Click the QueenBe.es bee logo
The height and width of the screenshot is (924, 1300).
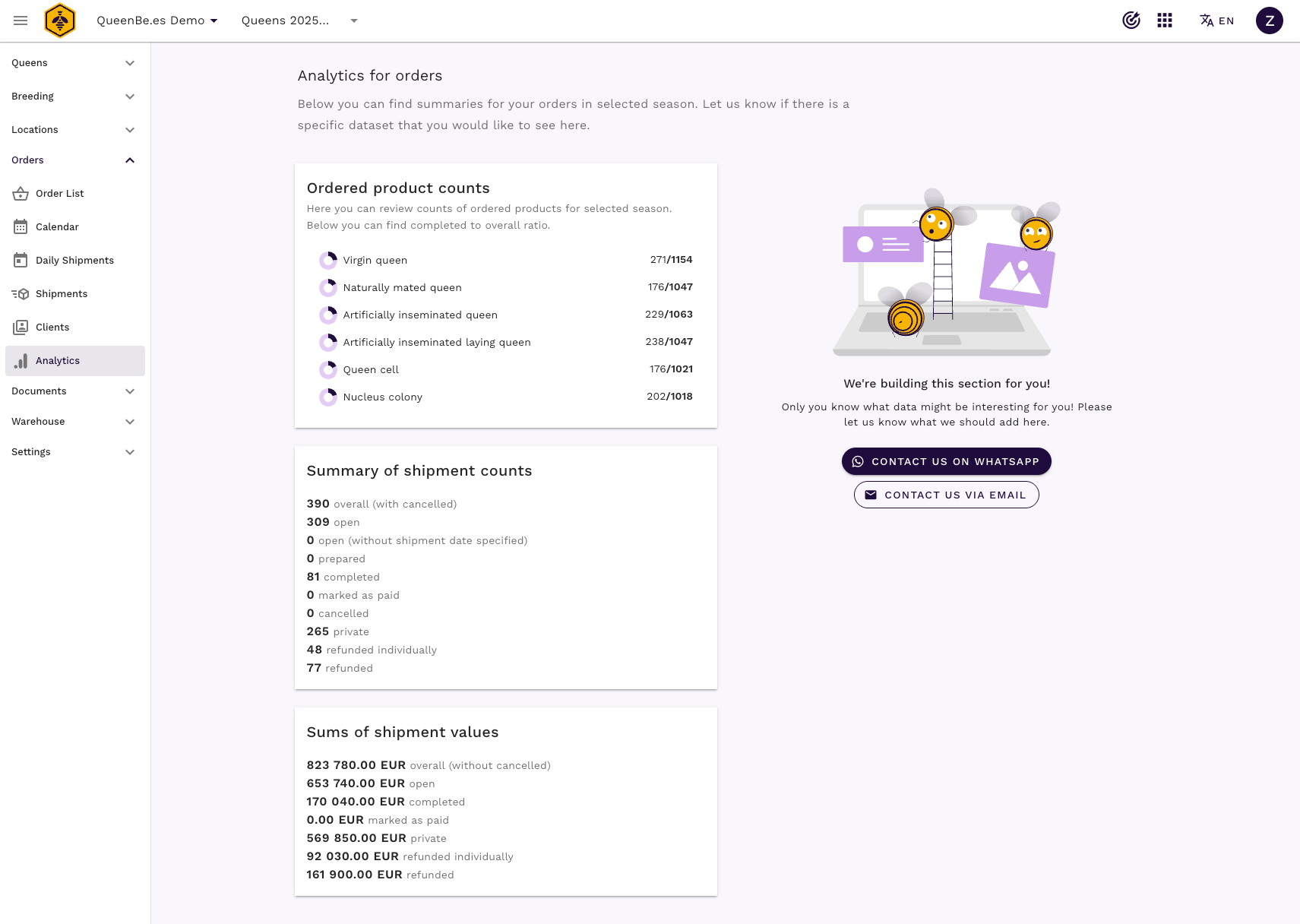point(60,21)
